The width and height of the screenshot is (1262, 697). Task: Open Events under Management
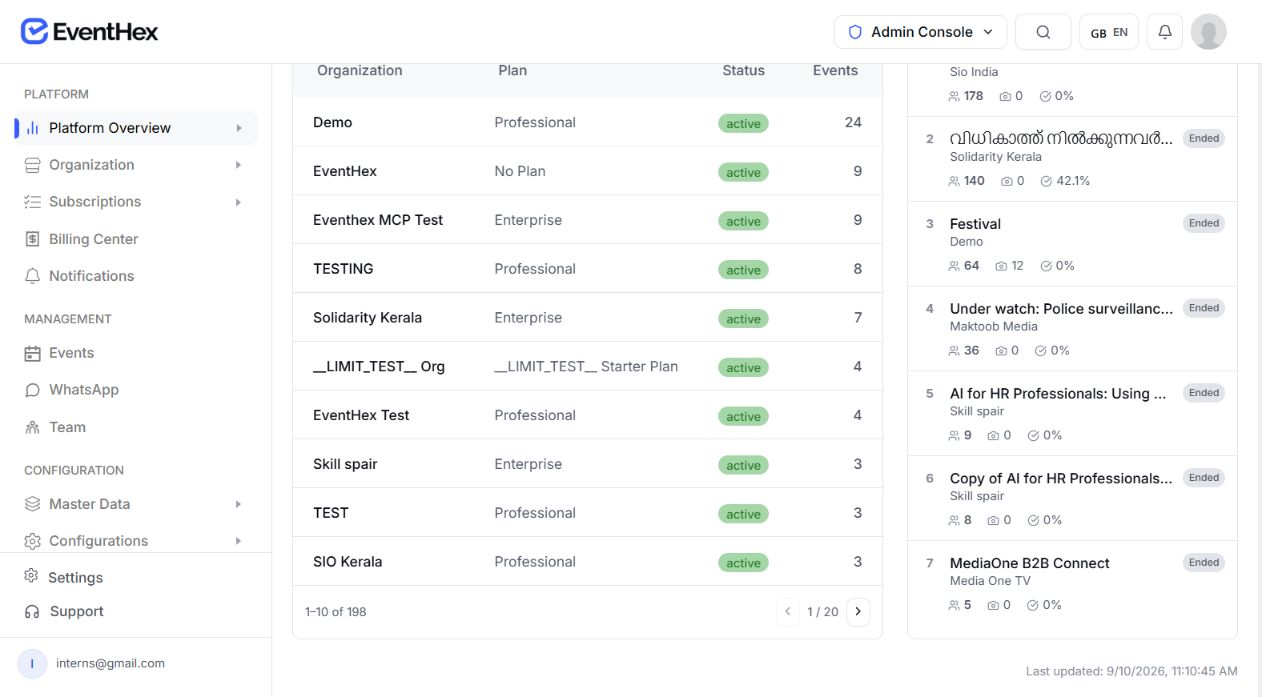(x=136, y=353)
